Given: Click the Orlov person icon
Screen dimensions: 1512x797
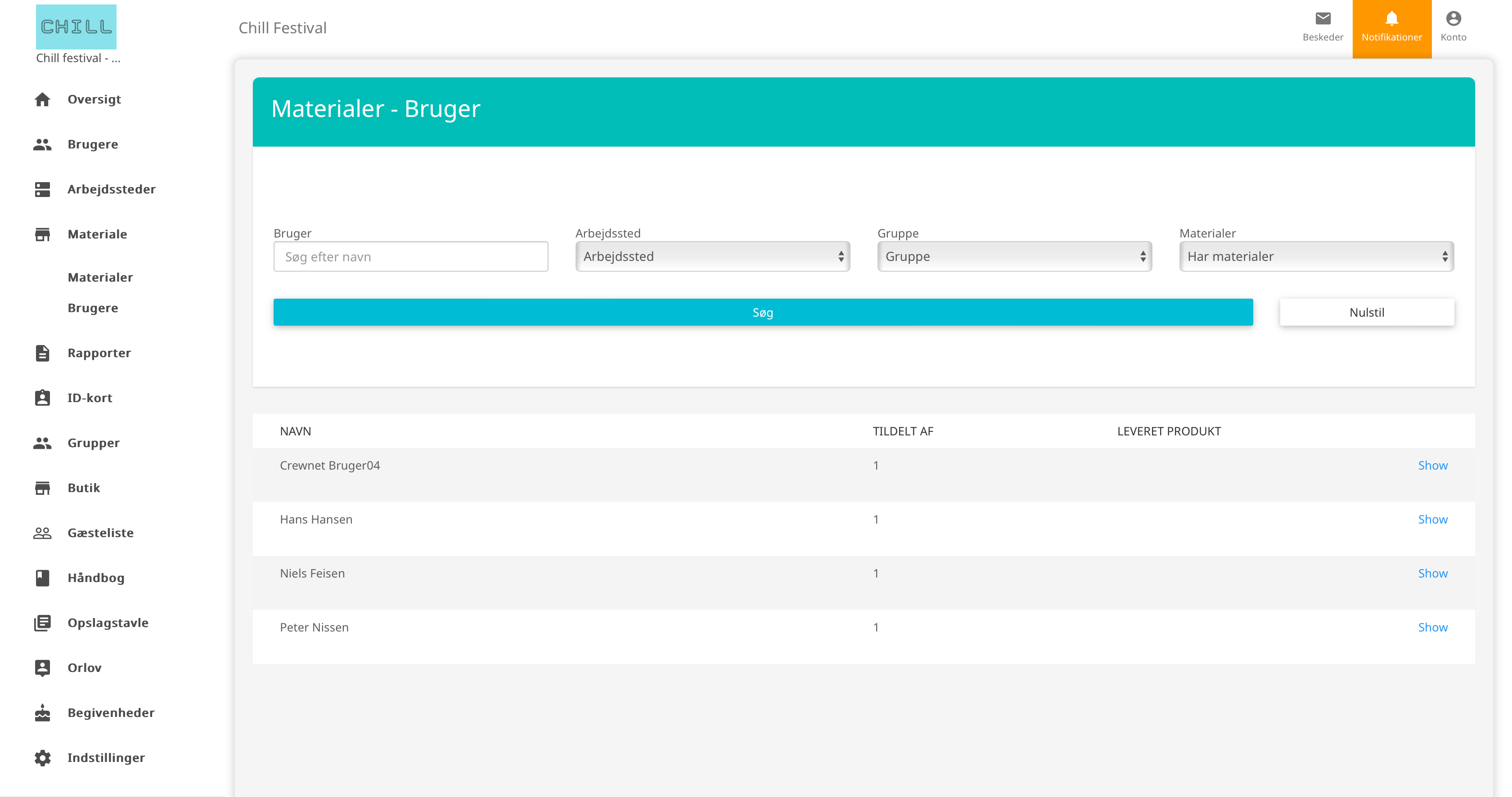Looking at the screenshot, I should click(x=42, y=668).
